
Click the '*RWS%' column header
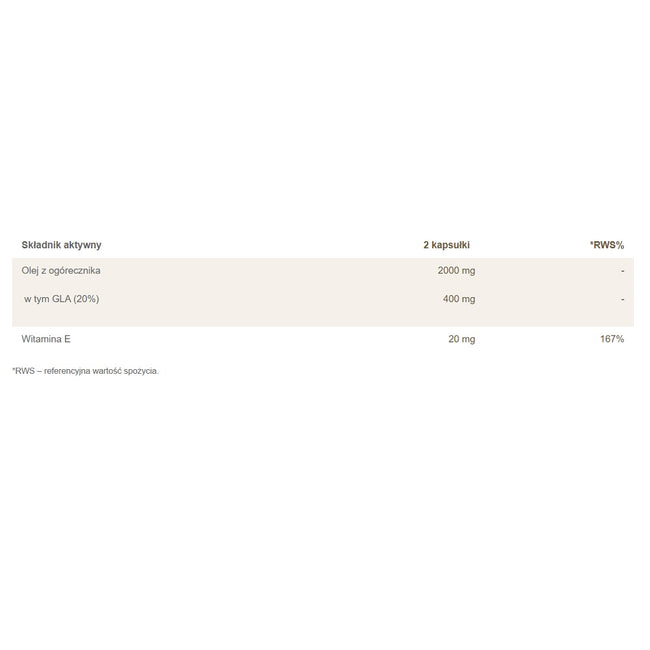click(x=607, y=245)
